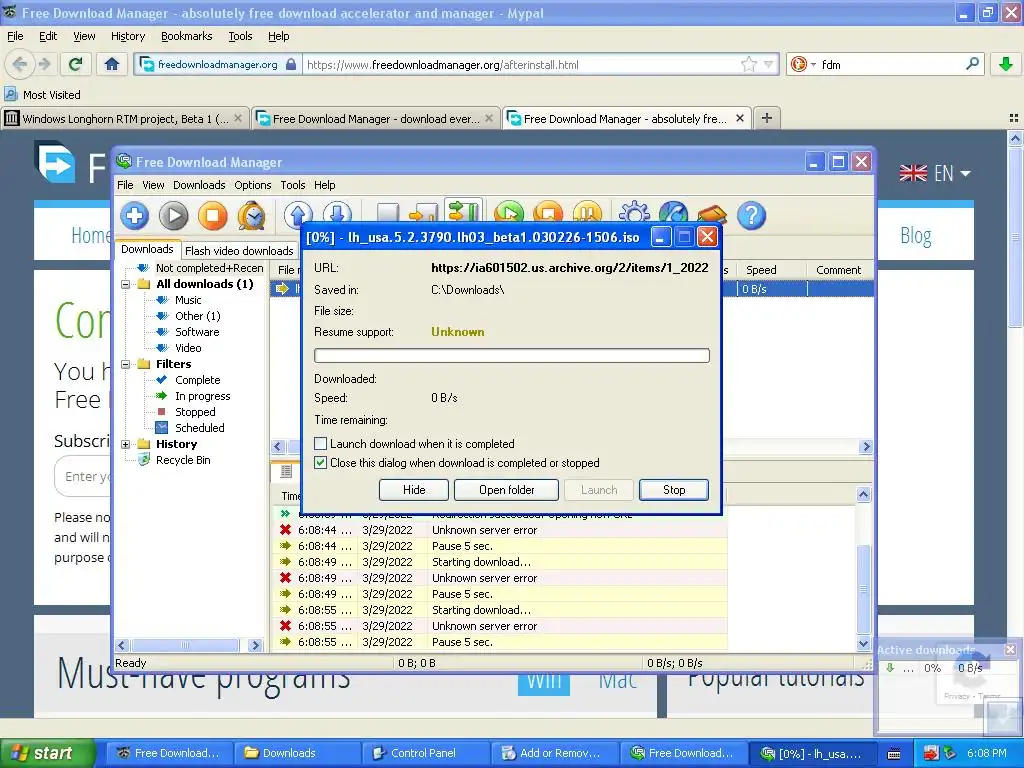Viewport: 1024px width, 768px height.
Task: Click the download progress bar in dialog
Action: (x=511, y=355)
